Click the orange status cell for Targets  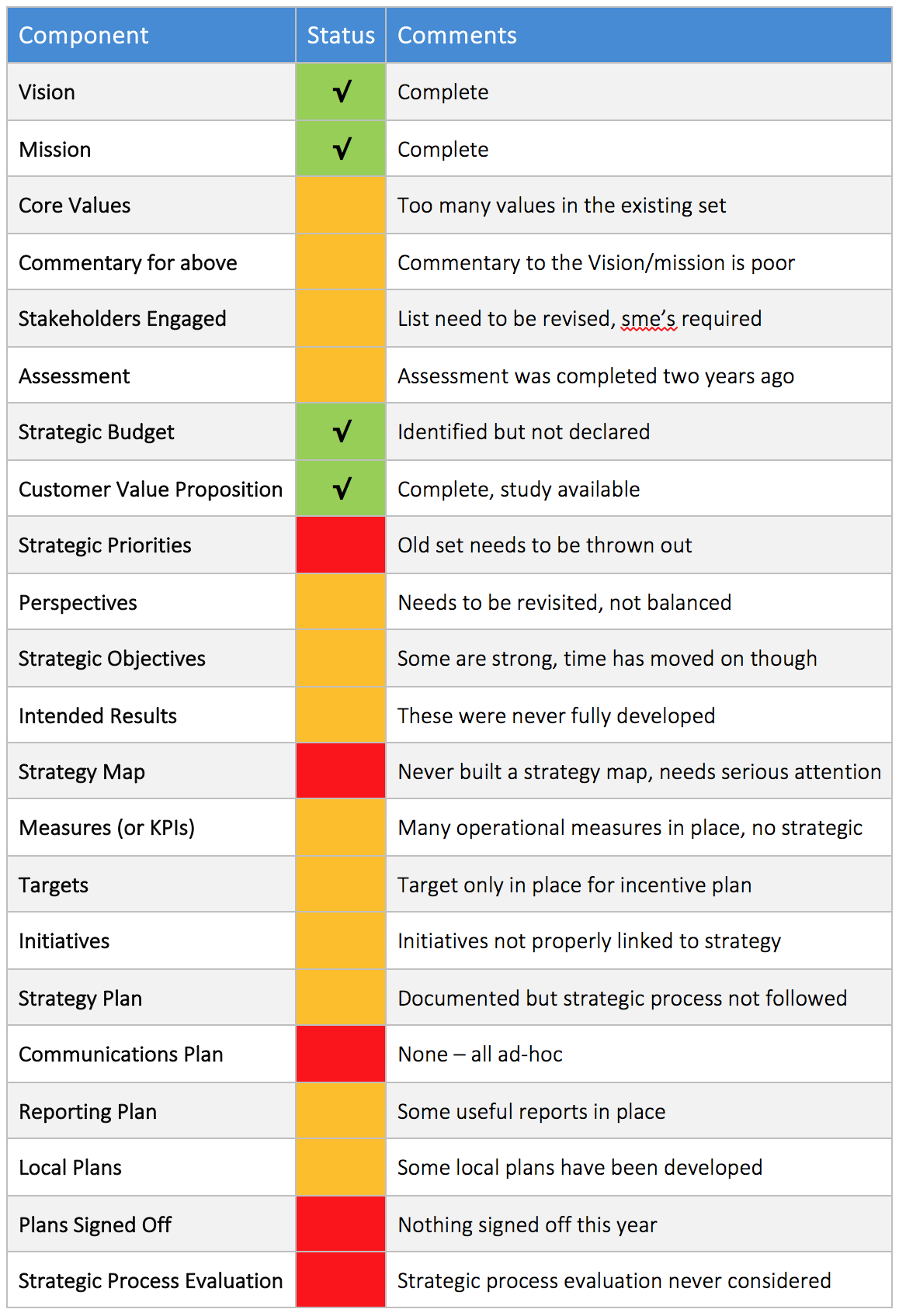click(x=341, y=885)
